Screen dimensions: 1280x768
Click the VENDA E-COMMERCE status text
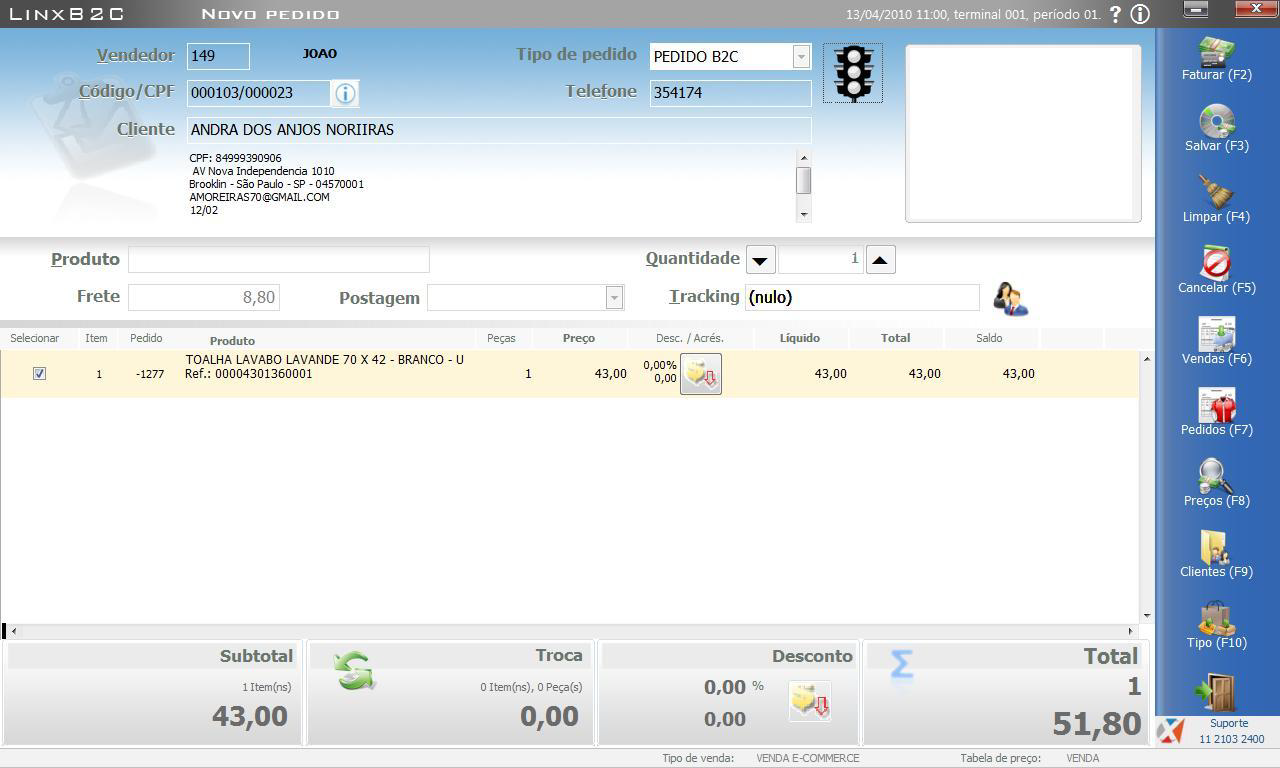pyautogui.click(x=808, y=758)
